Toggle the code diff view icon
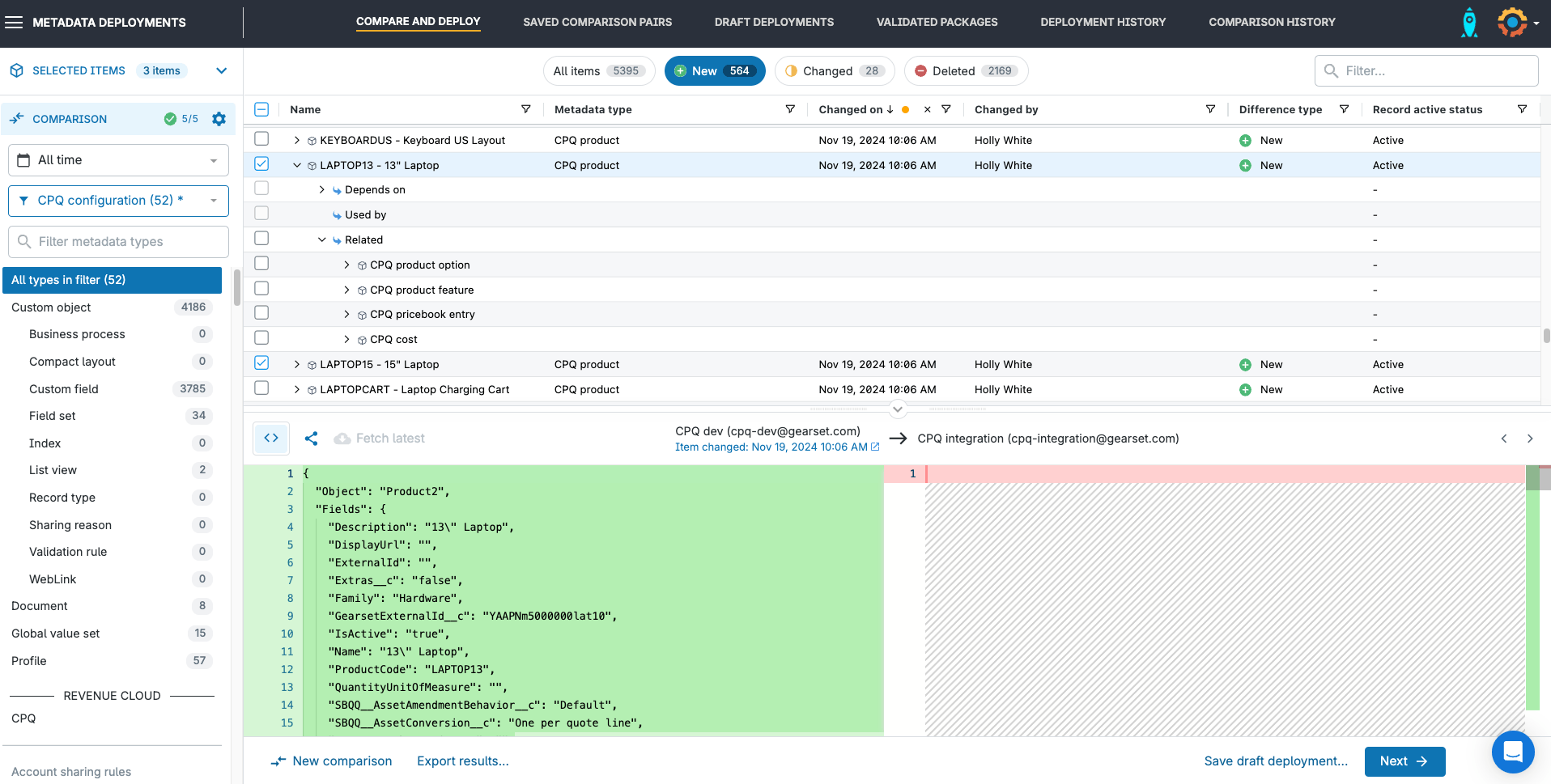The height and width of the screenshot is (784, 1551). pos(271,439)
